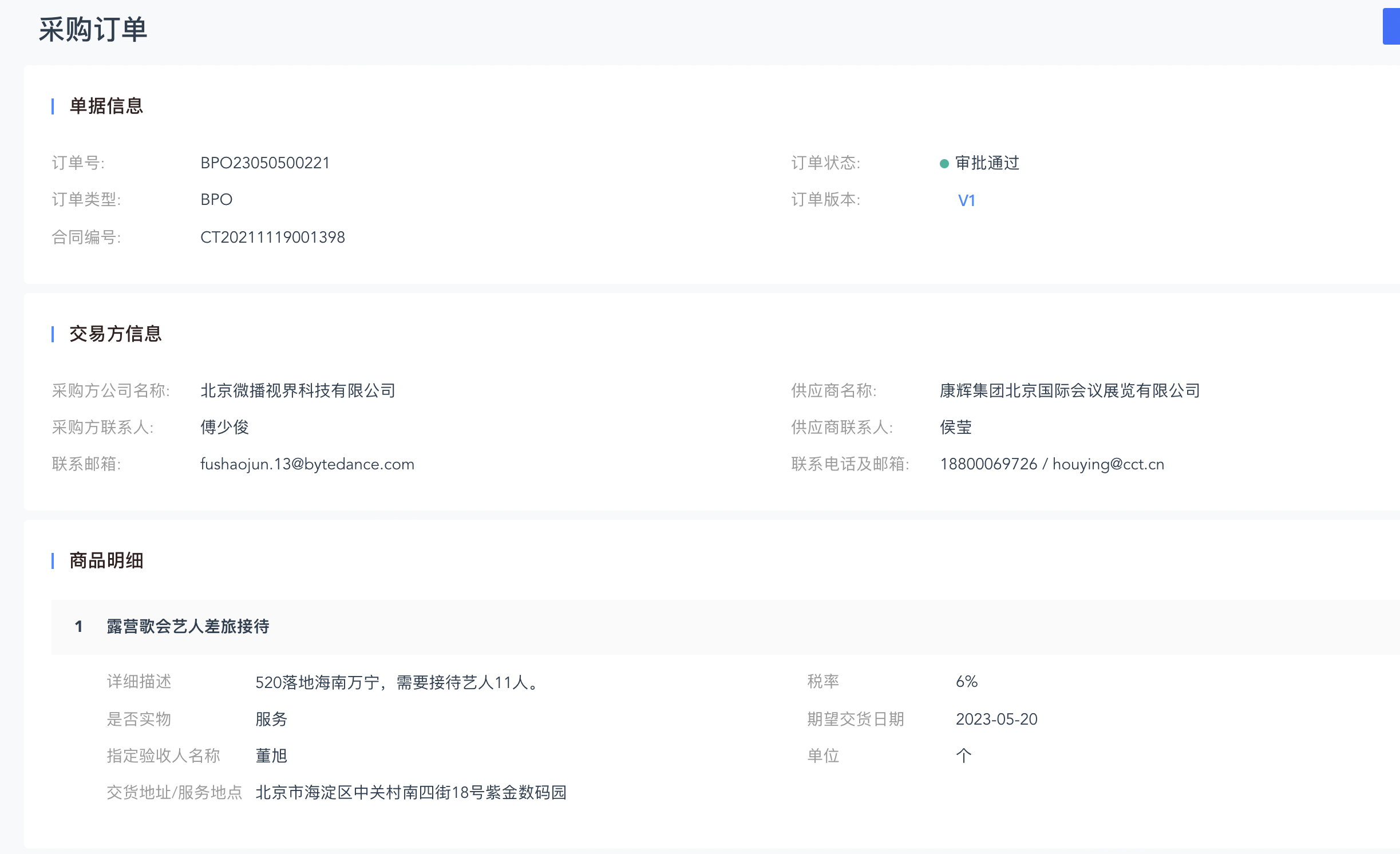Click the buyer email fushaojun.13@bytedance.com

click(x=307, y=464)
